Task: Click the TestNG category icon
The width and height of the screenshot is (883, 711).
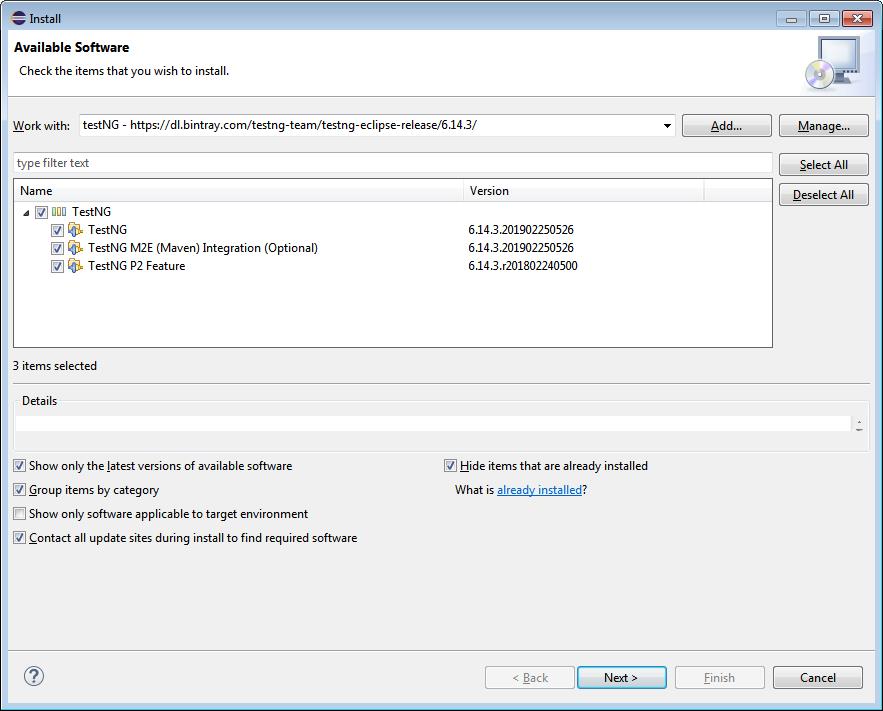Action: tap(59, 212)
